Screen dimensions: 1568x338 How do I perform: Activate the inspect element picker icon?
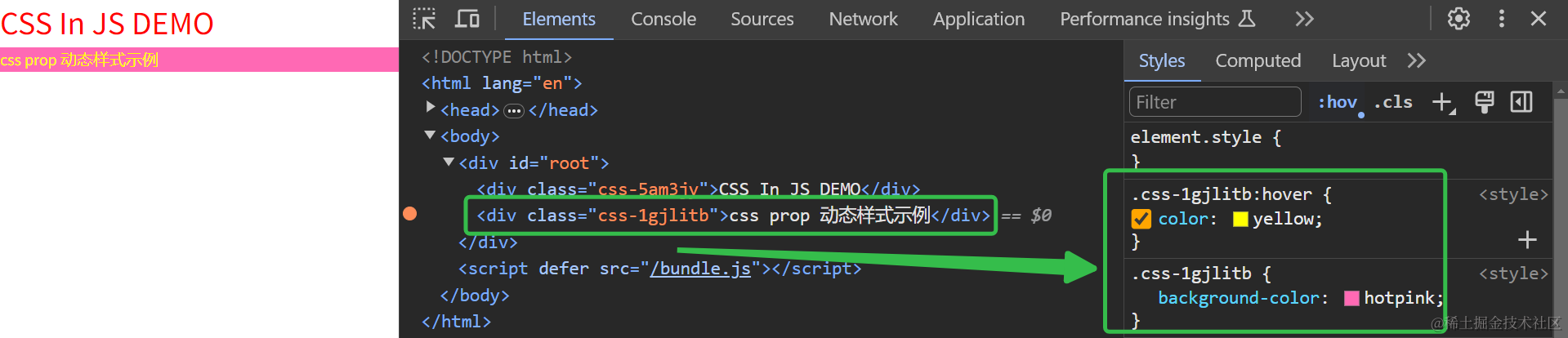pyautogui.click(x=424, y=19)
